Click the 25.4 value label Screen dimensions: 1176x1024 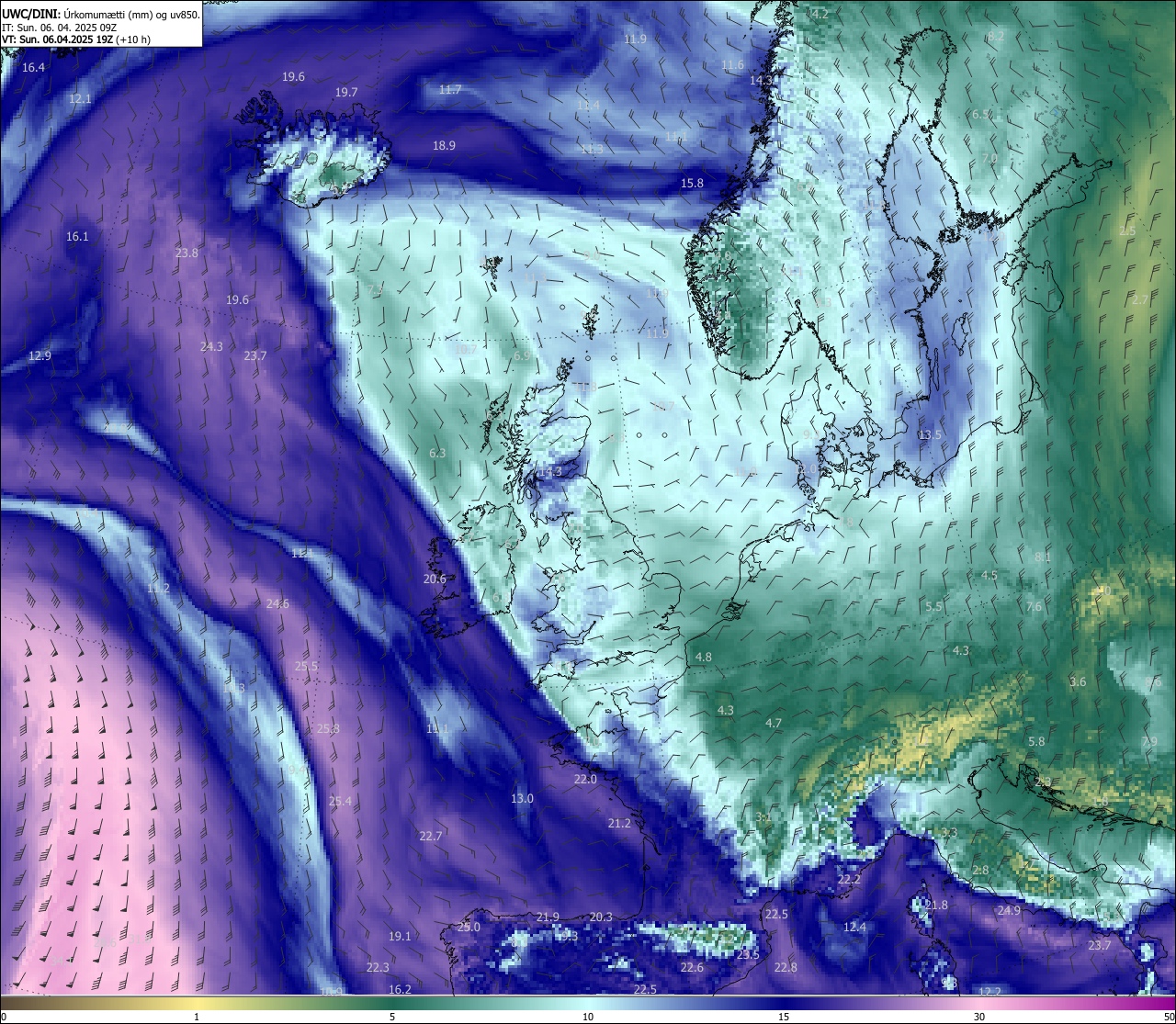pos(340,802)
